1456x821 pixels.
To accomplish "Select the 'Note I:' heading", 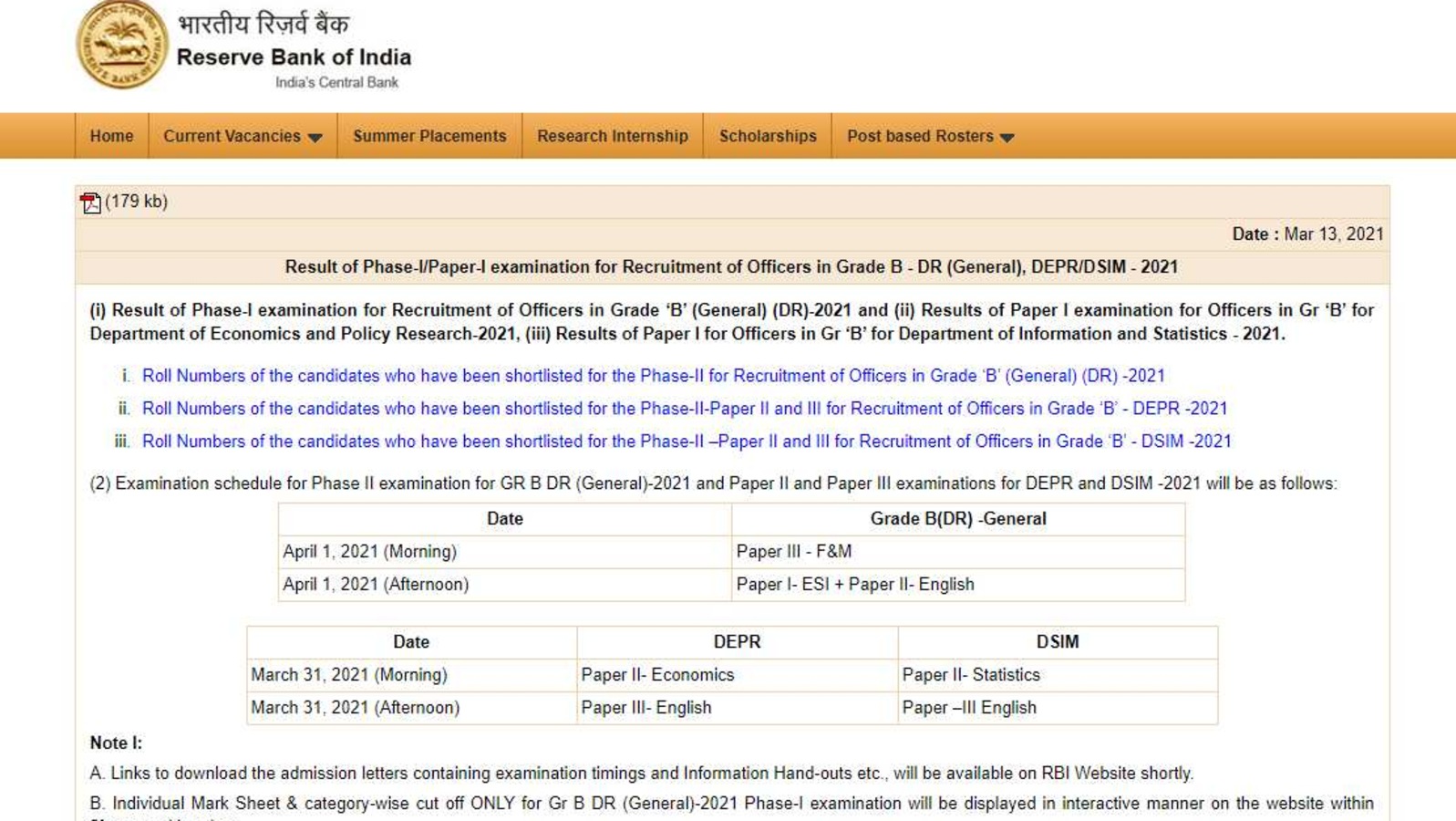I will 116,743.
